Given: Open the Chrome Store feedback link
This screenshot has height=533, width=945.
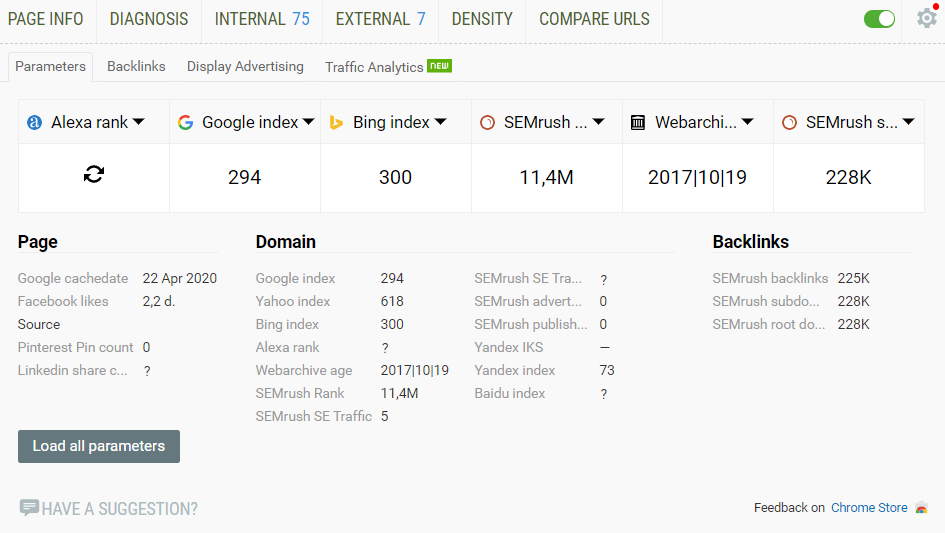Looking at the screenshot, I should point(869,508).
